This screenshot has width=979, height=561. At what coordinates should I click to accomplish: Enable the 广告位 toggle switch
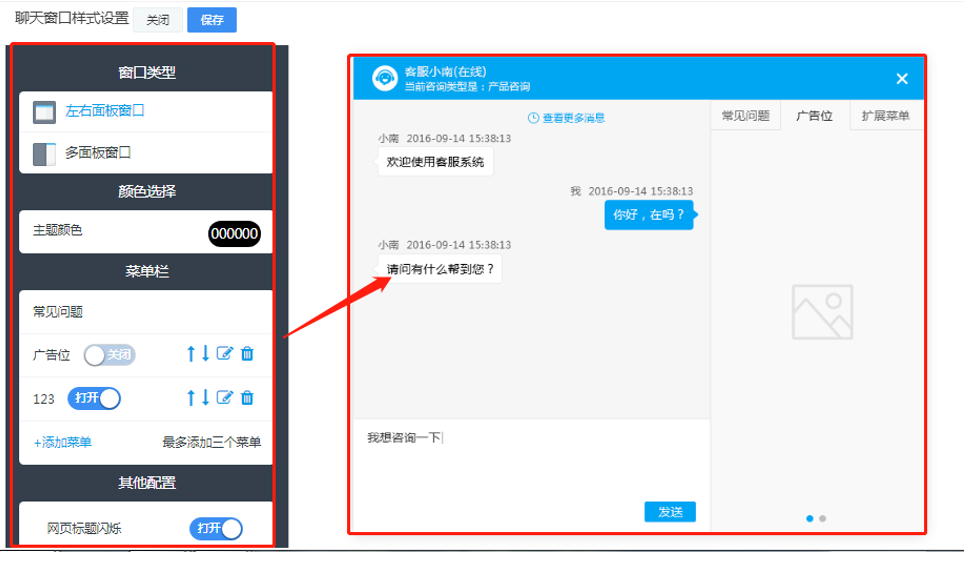(109, 355)
